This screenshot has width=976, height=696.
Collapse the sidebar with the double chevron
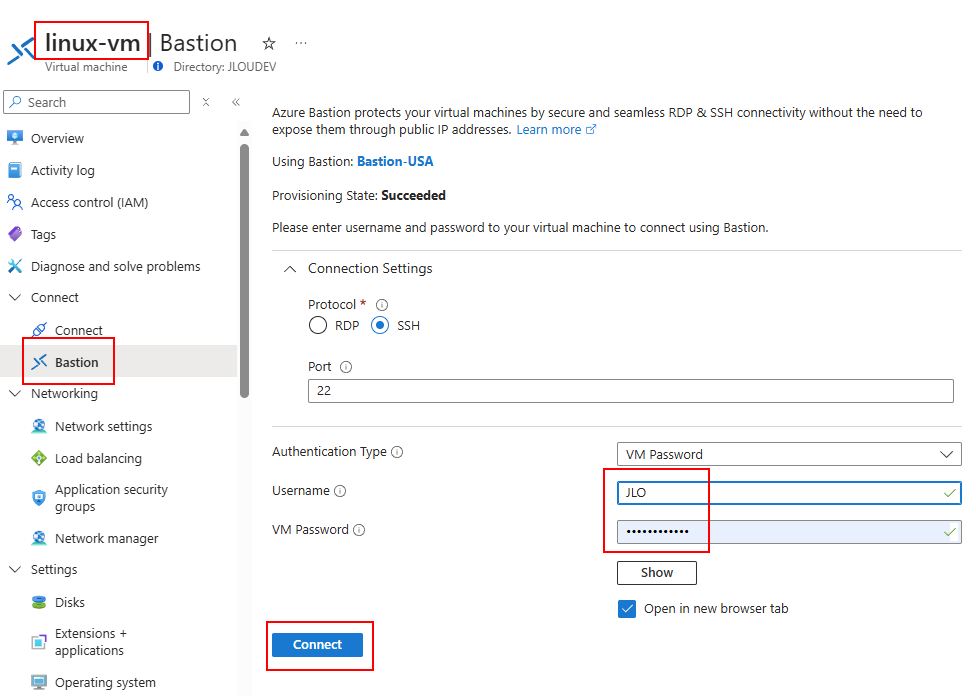pyautogui.click(x=236, y=102)
